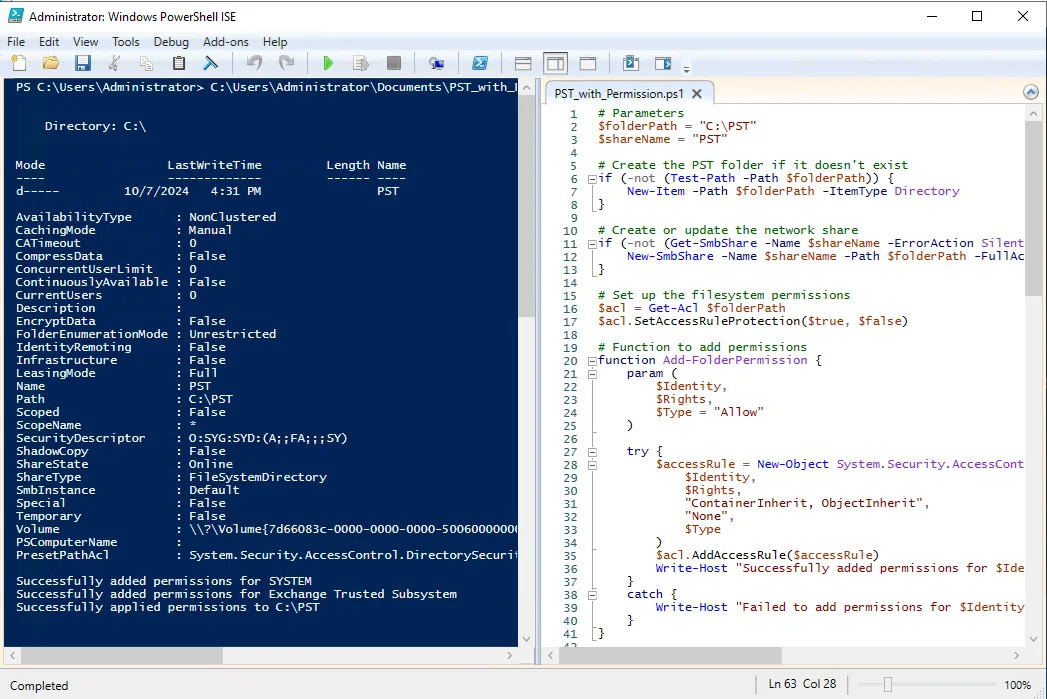This screenshot has height=699, width=1047.
Task: Collapse the catch block at line 38
Action: [x=592, y=595]
